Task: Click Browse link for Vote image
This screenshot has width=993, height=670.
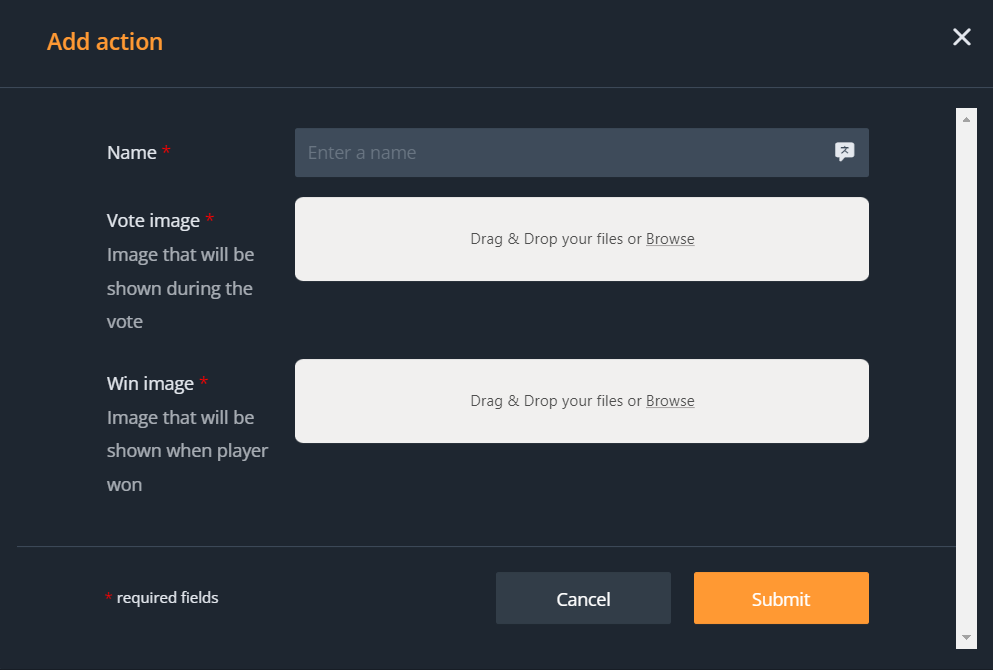Action: [x=670, y=239]
